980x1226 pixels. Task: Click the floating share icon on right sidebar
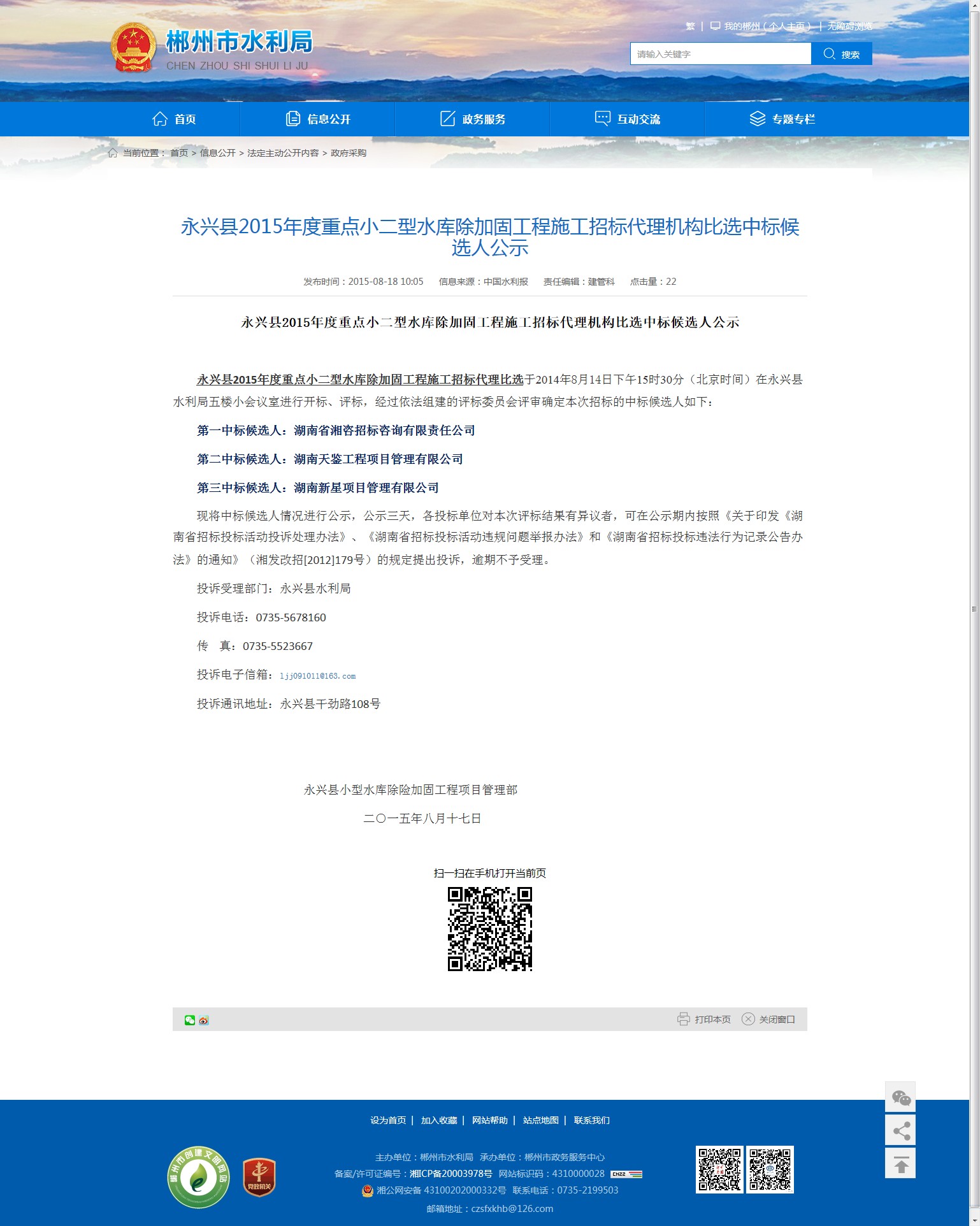point(900,1131)
